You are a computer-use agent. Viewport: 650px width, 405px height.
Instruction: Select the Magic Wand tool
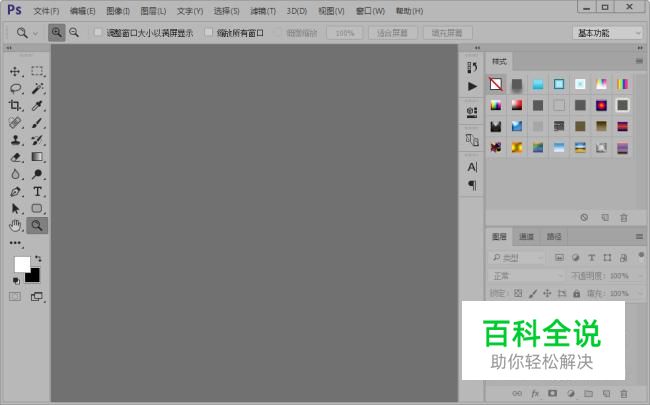pyautogui.click(x=37, y=88)
